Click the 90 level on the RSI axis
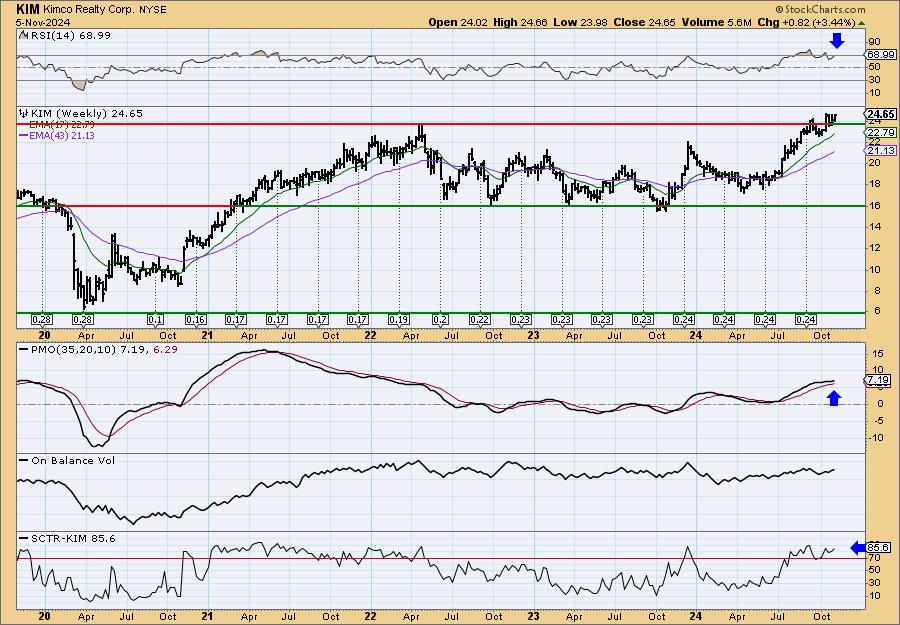900x625 pixels. [x=875, y=42]
